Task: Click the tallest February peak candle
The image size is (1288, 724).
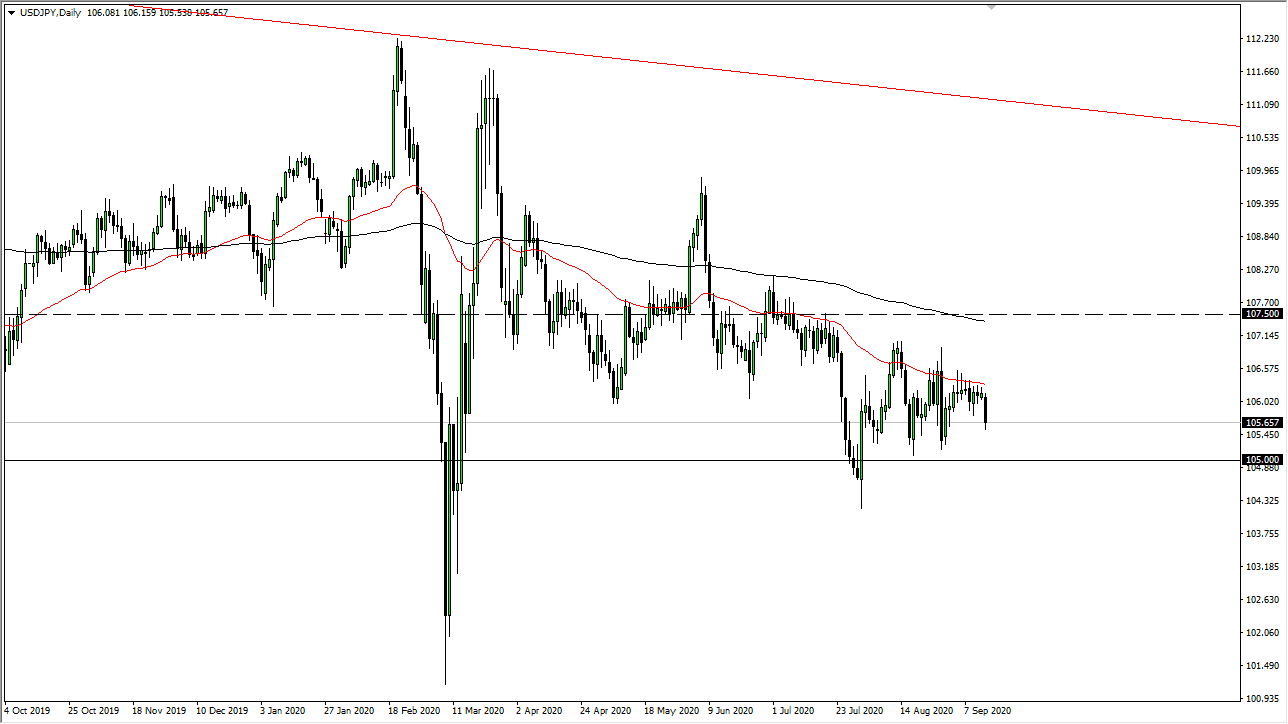Action: (x=397, y=70)
